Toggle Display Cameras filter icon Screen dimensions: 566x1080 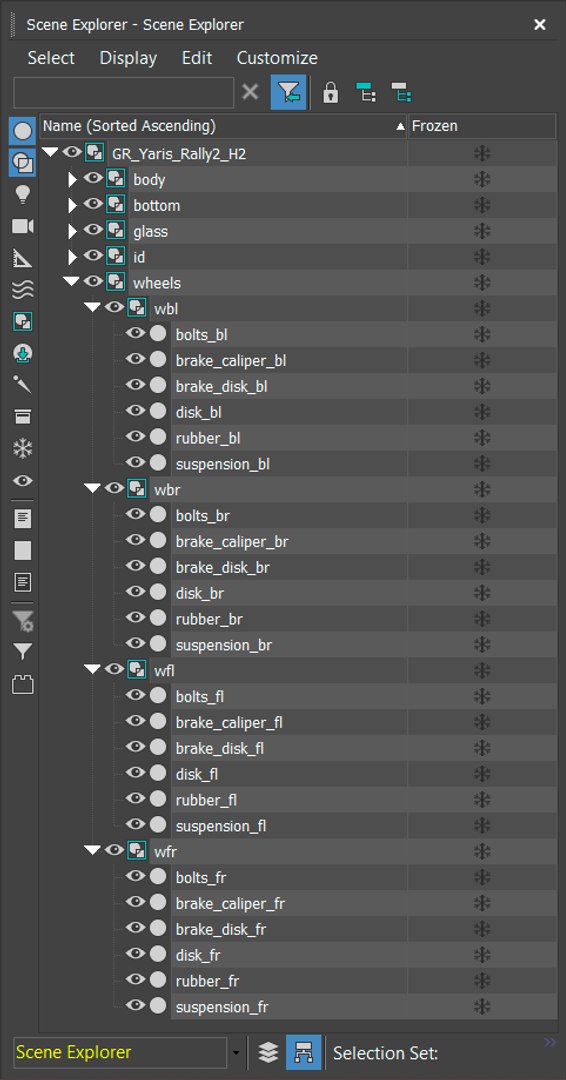click(23, 227)
